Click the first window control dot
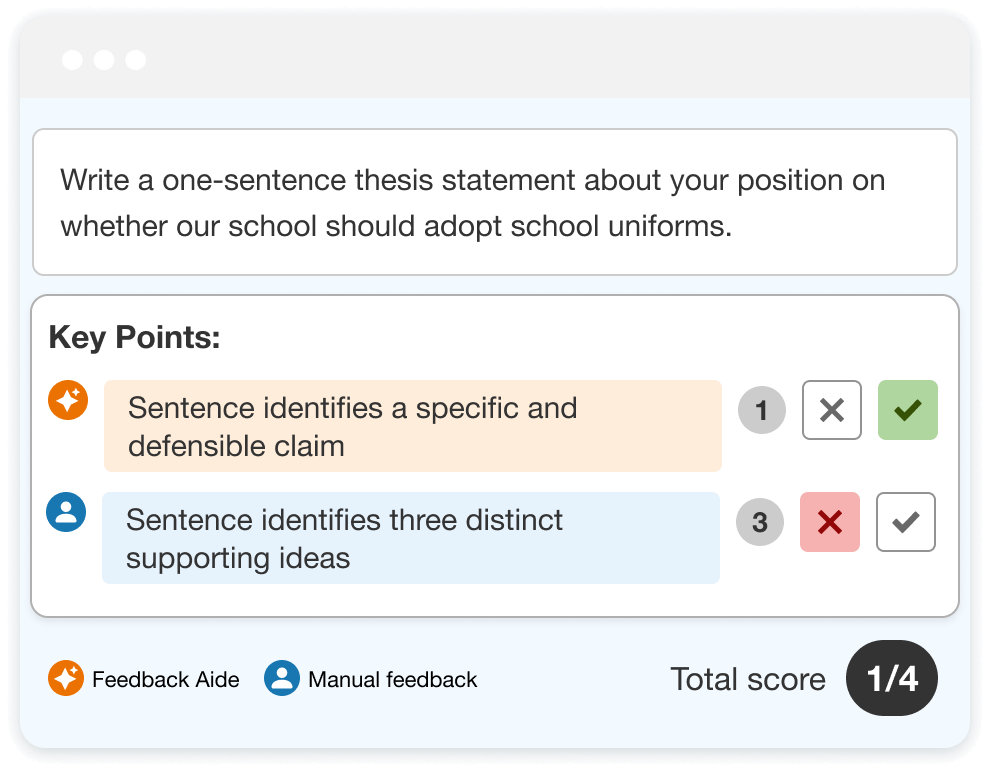The width and height of the screenshot is (990, 772). [73, 60]
